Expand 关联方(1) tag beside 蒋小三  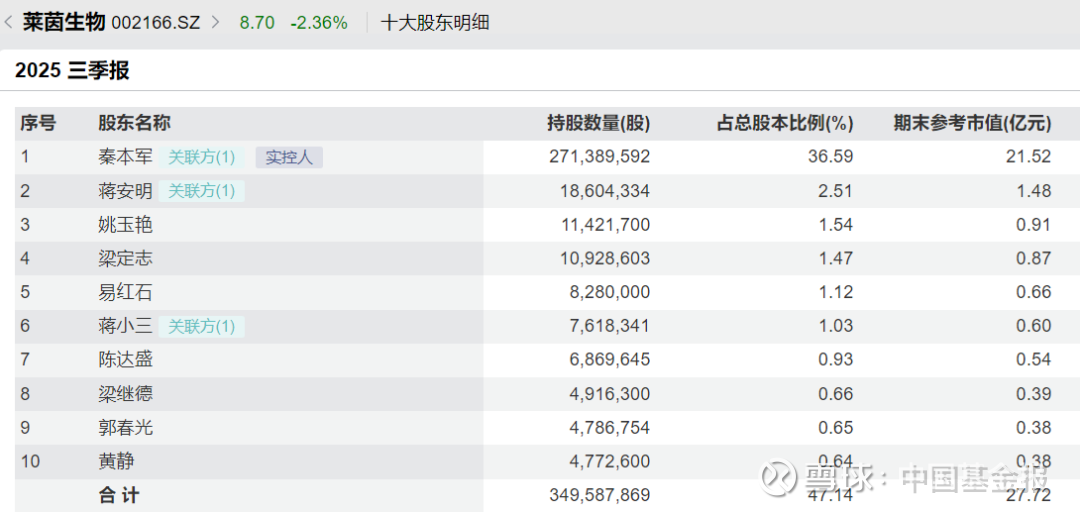pos(201,326)
